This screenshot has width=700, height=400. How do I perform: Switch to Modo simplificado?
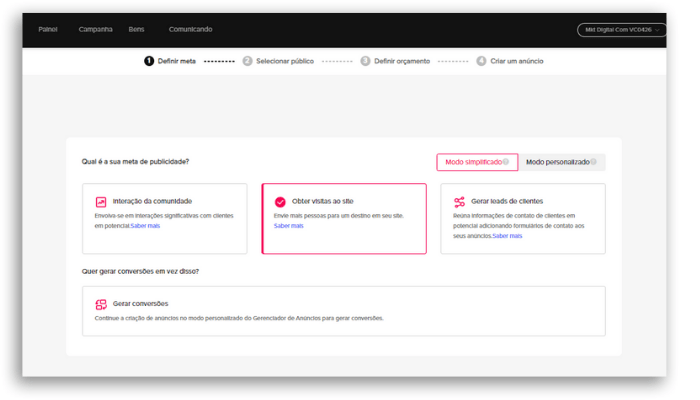click(x=477, y=162)
